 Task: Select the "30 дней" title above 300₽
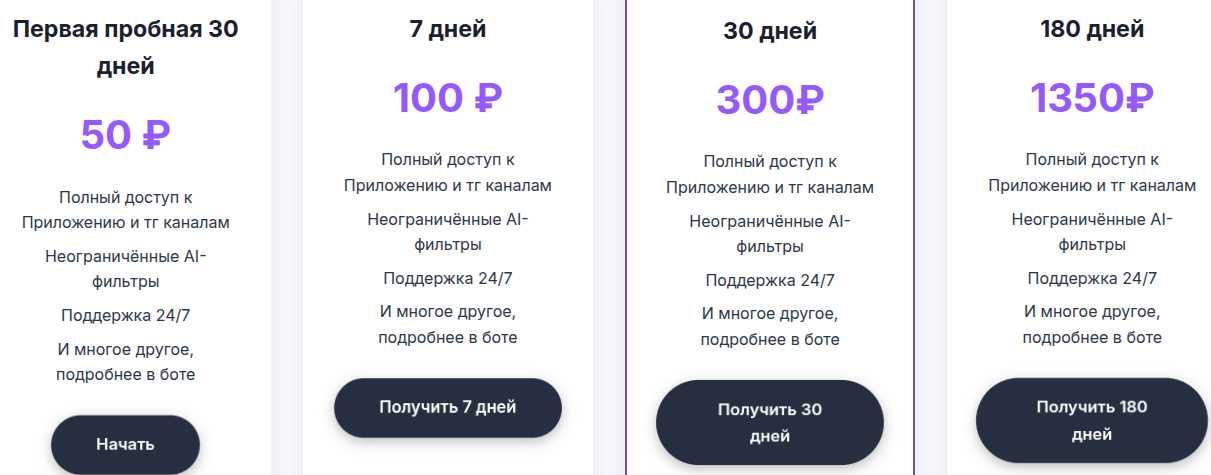pyautogui.click(x=770, y=31)
